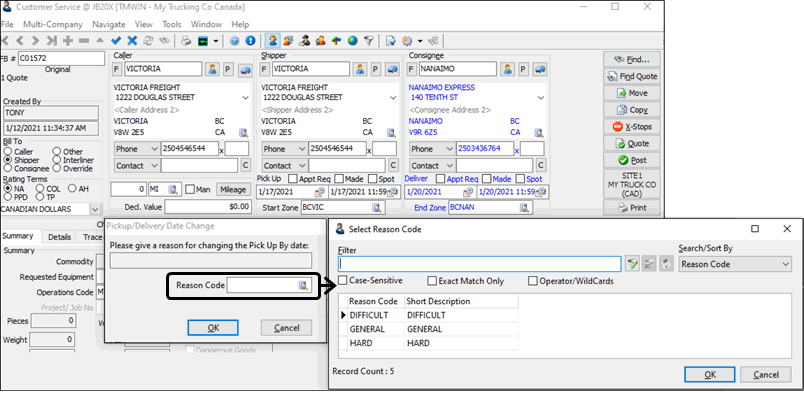Enable Exact Match Only checkbox
804x393 pixels.
click(x=432, y=281)
